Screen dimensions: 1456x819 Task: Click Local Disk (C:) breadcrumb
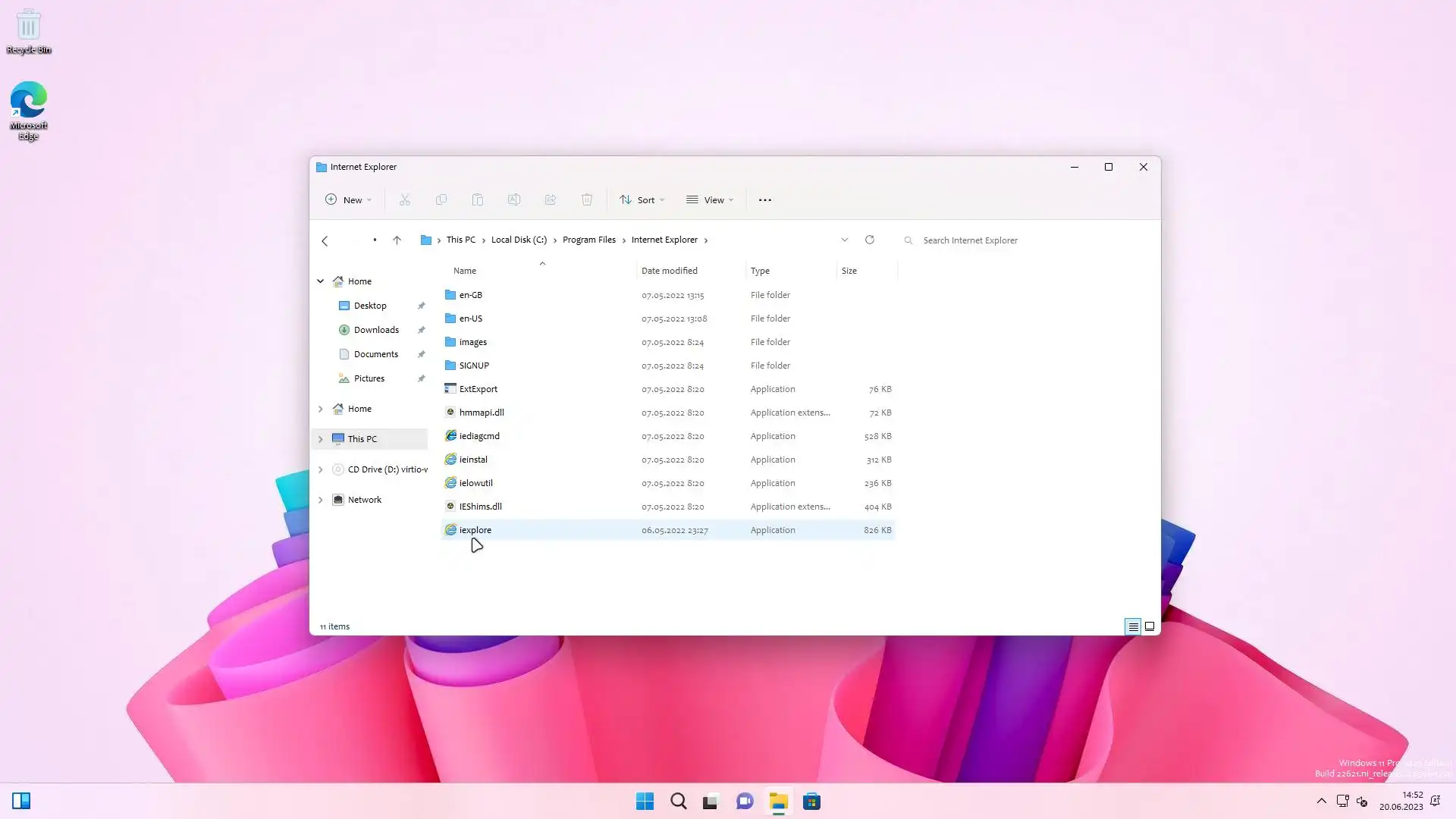(x=519, y=240)
